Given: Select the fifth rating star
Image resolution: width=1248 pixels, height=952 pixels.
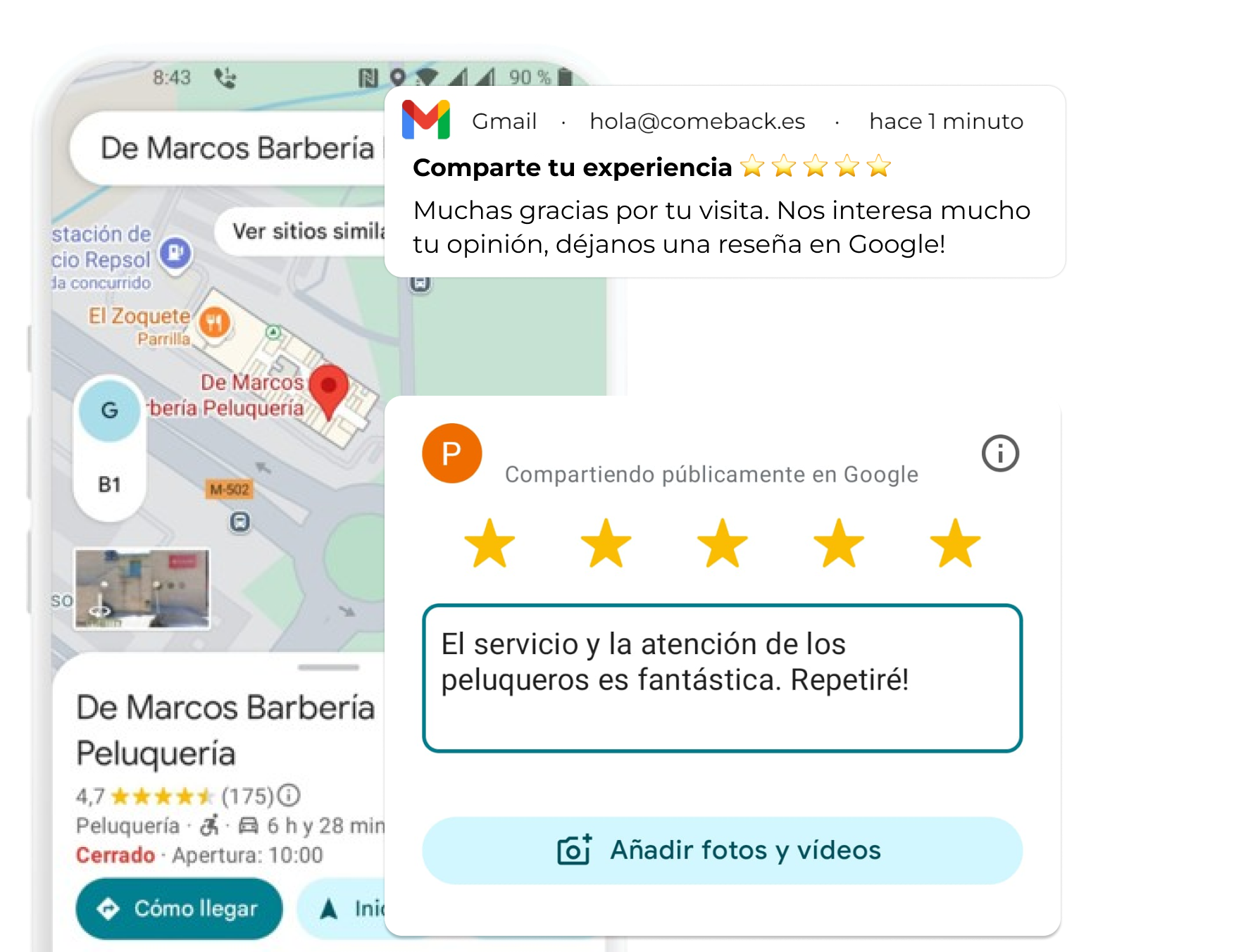Looking at the screenshot, I should 955,543.
